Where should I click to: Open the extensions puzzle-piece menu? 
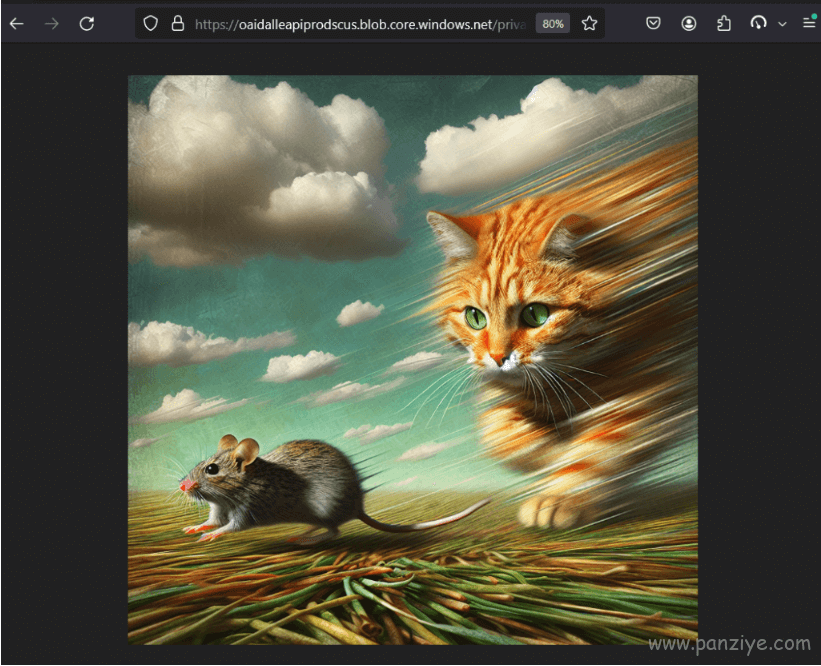coord(724,24)
